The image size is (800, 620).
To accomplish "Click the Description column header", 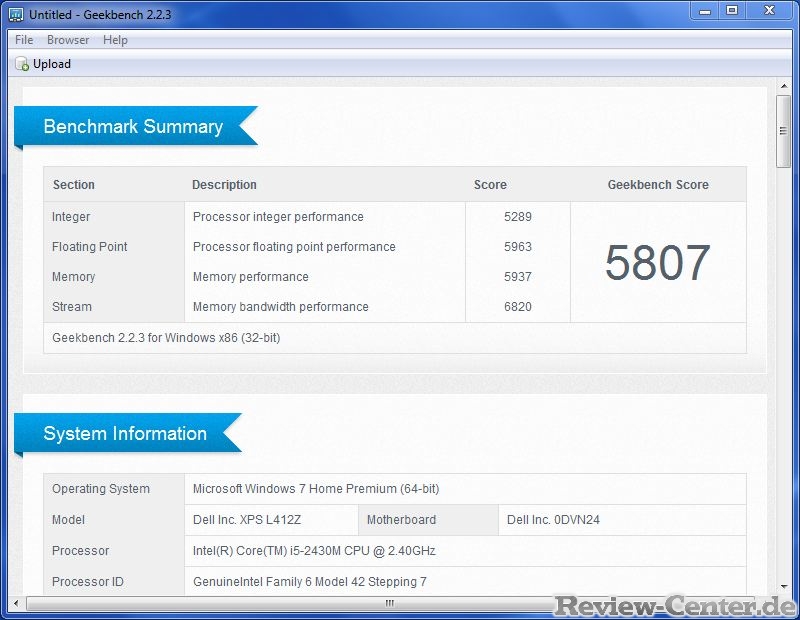I will (x=224, y=185).
